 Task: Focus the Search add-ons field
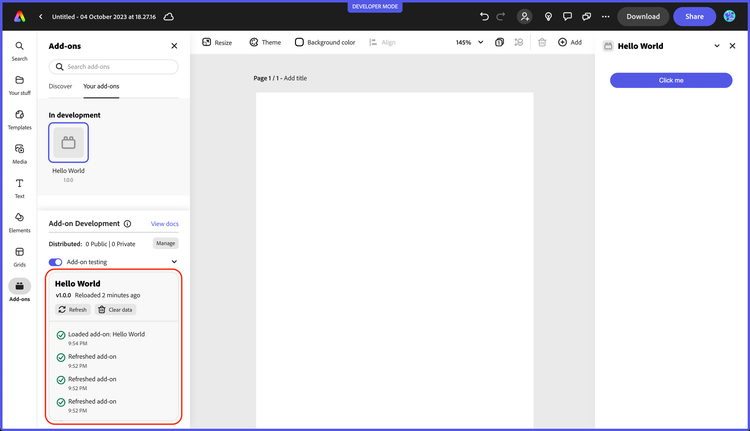(113, 67)
